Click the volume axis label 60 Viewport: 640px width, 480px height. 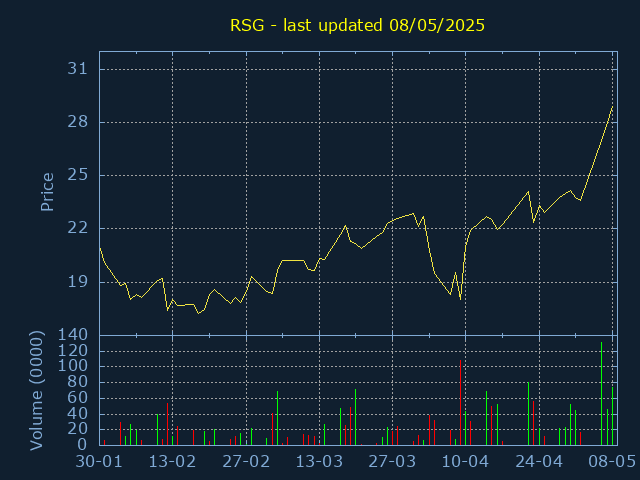78,398
